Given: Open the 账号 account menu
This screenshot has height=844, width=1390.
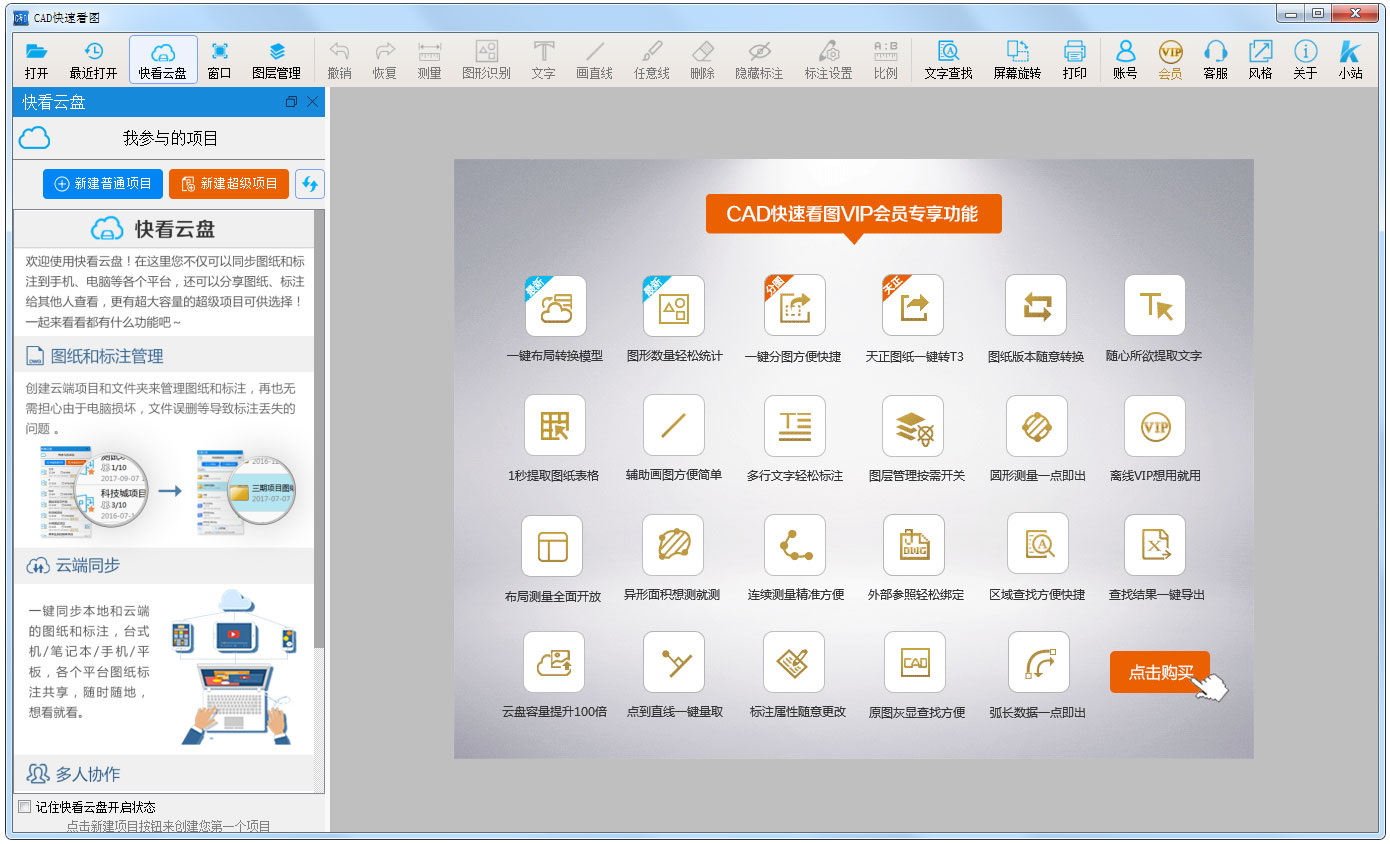Looking at the screenshot, I should click(1126, 61).
